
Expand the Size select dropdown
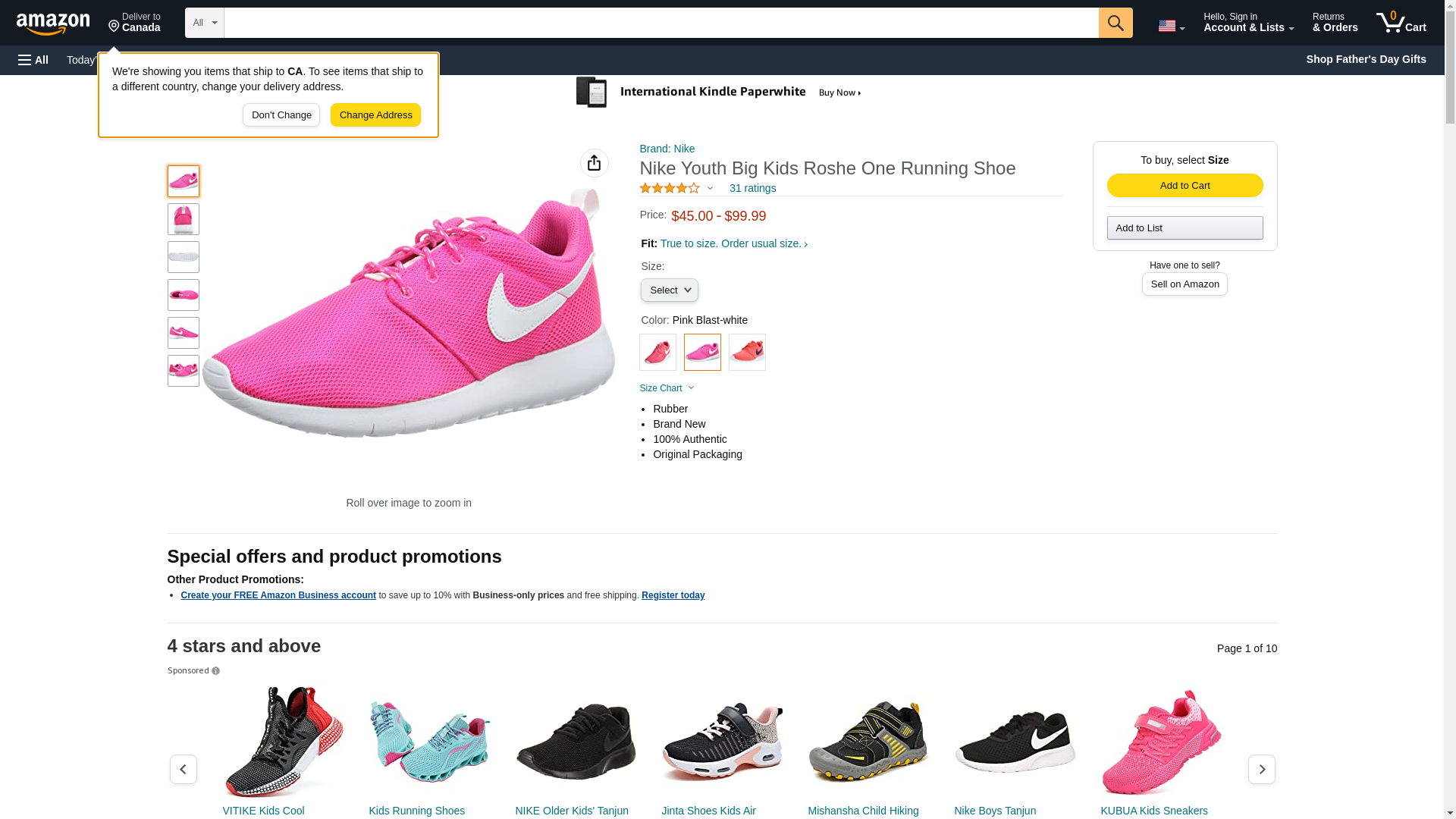pyautogui.click(x=669, y=290)
